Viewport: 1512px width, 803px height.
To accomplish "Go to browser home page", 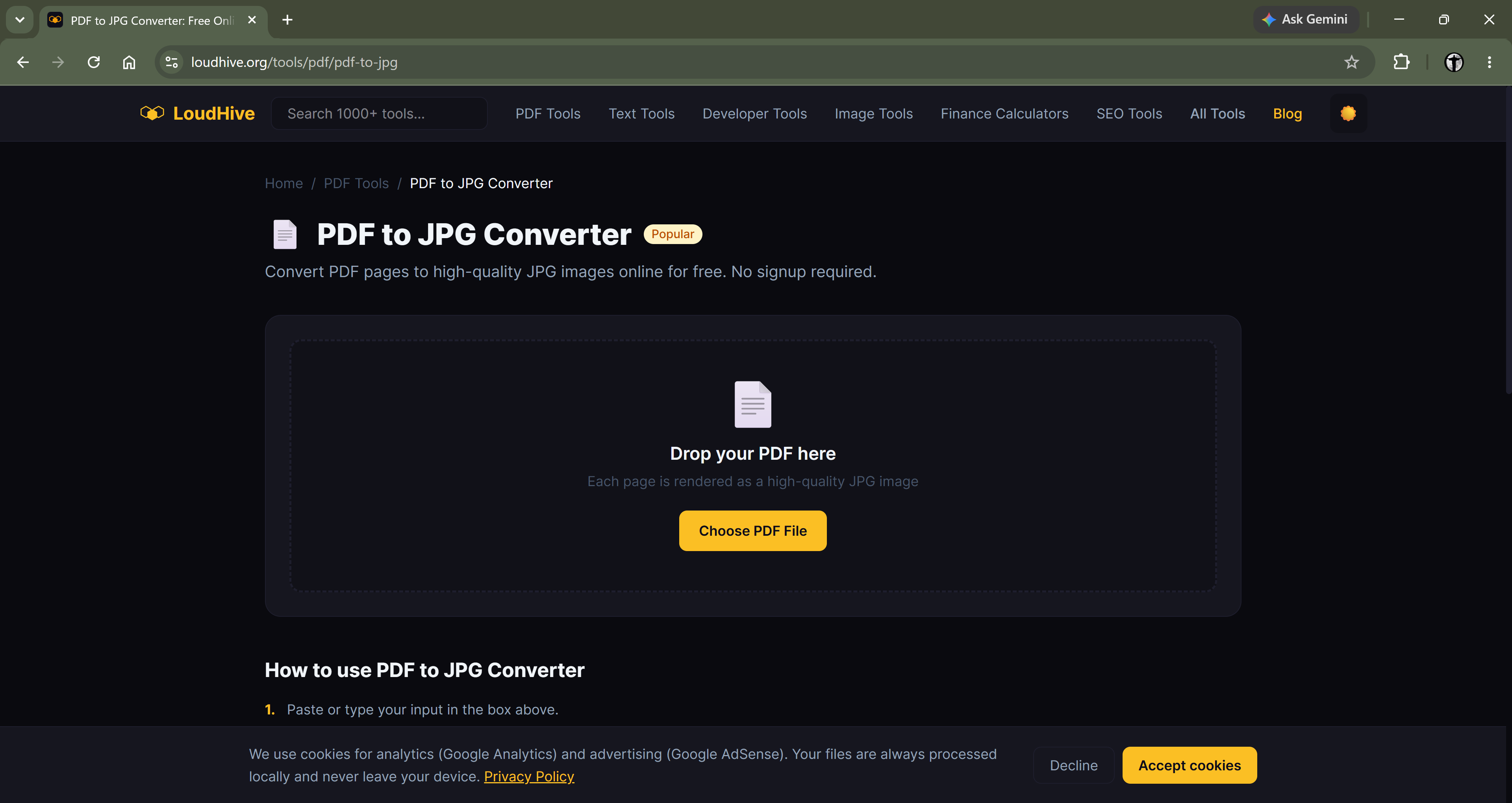I will [x=129, y=62].
